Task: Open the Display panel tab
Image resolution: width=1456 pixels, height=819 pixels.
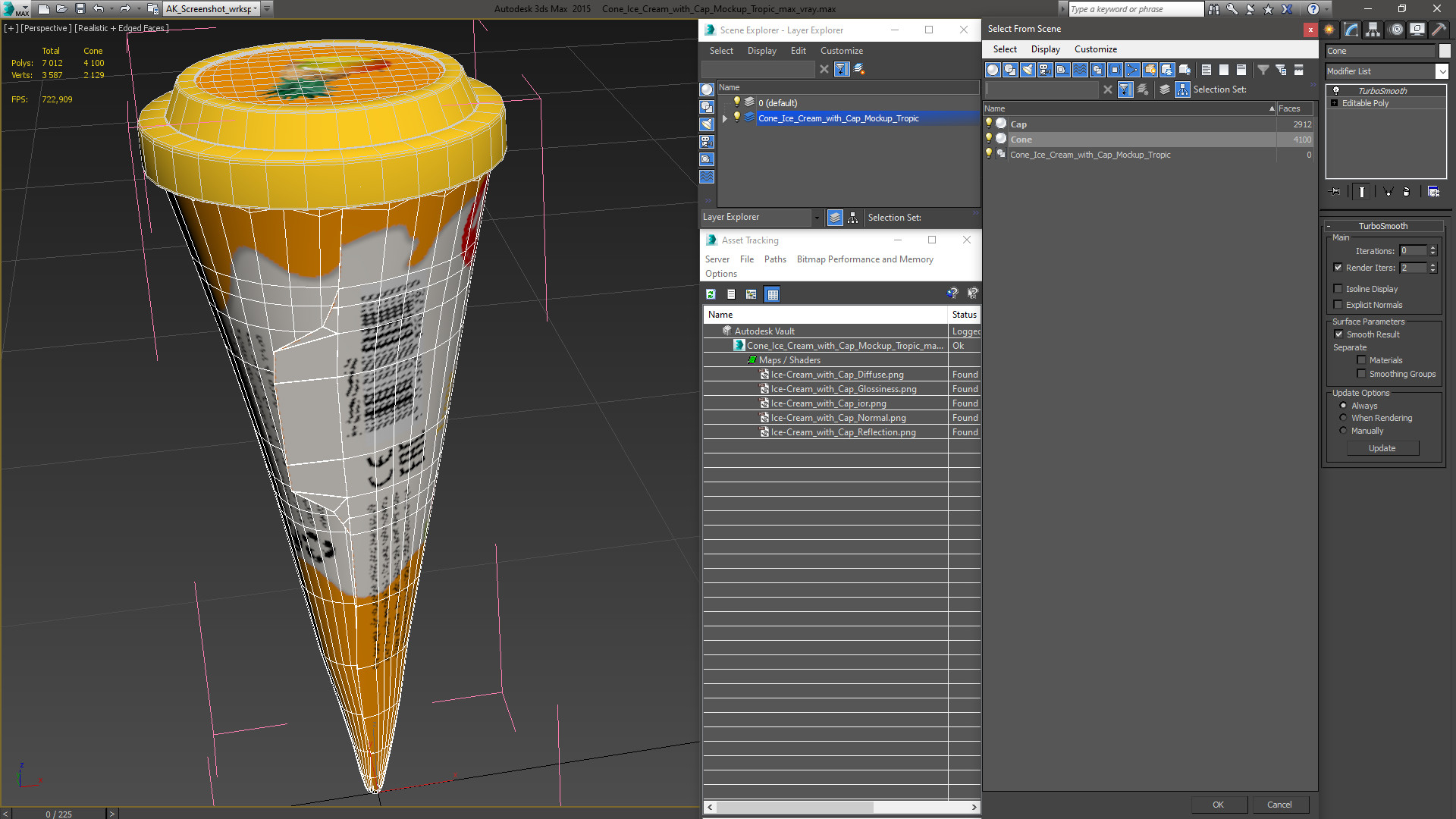Action: (1417, 30)
